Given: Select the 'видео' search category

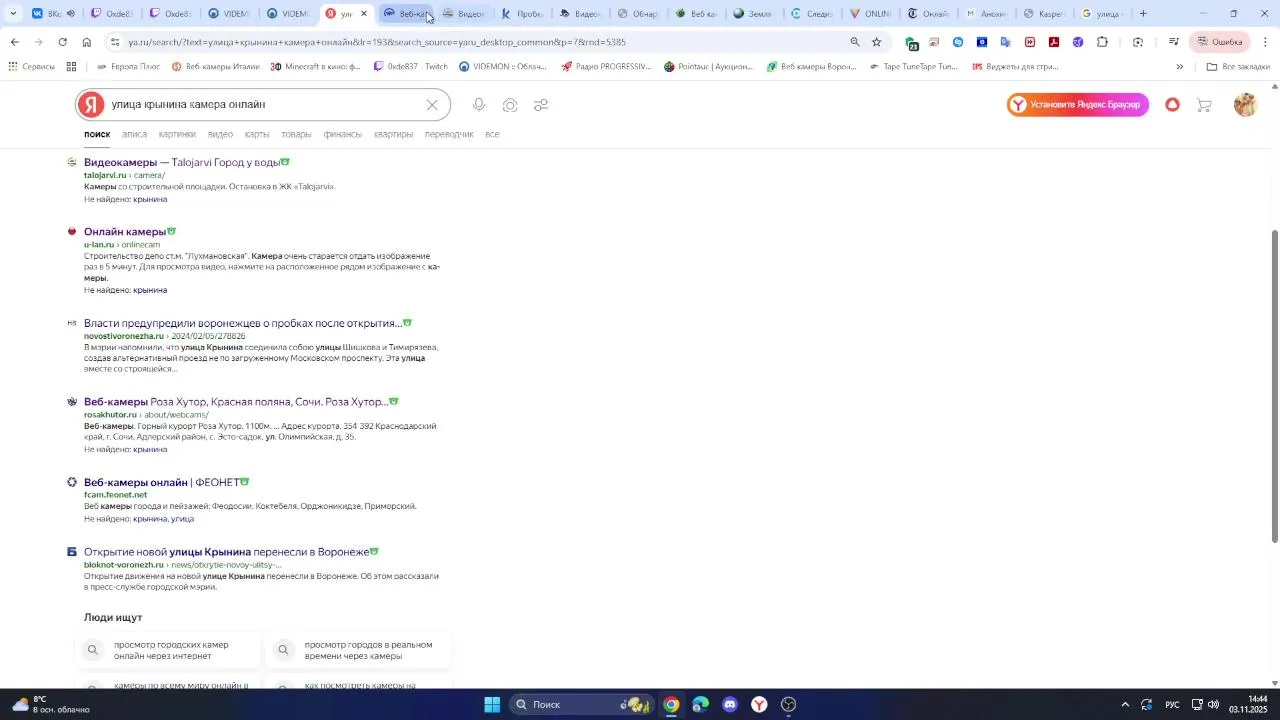Looking at the screenshot, I should (220, 134).
